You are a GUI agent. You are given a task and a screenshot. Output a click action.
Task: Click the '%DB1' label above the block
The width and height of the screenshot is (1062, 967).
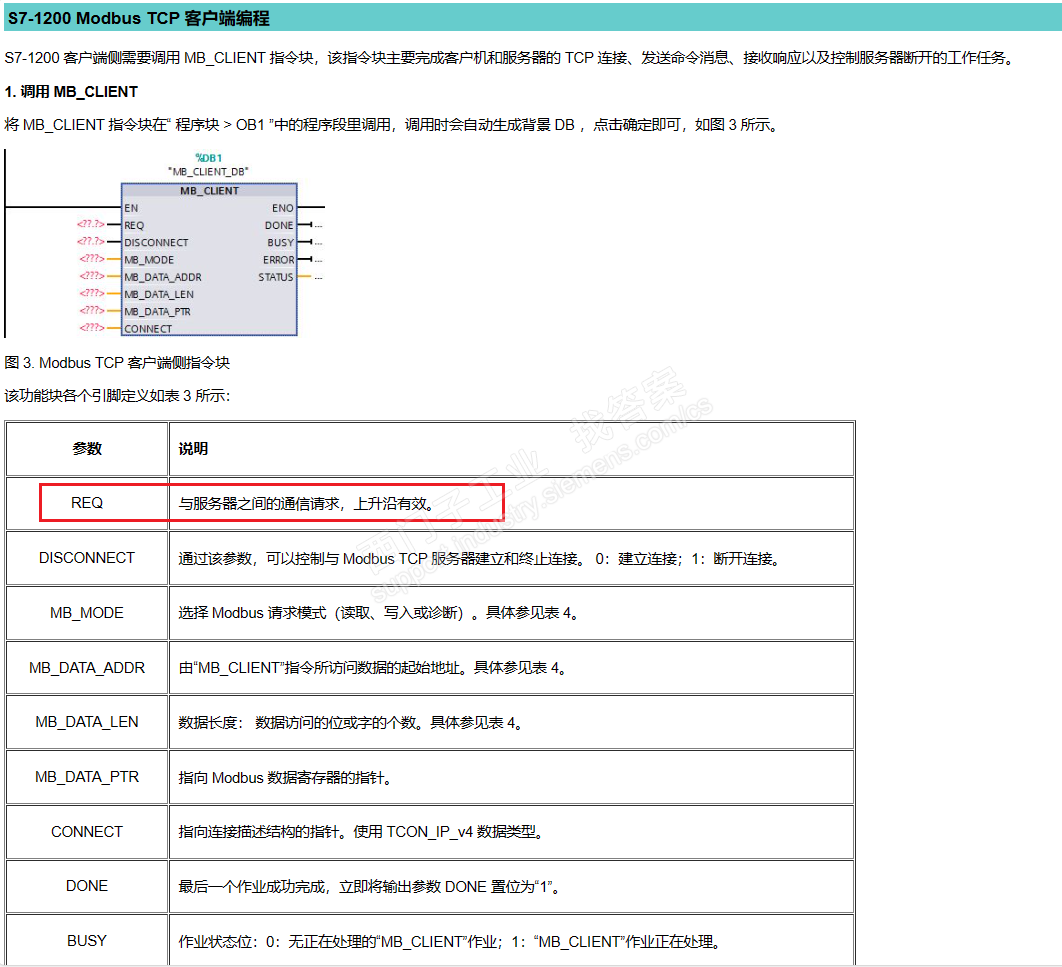pos(209,158)
